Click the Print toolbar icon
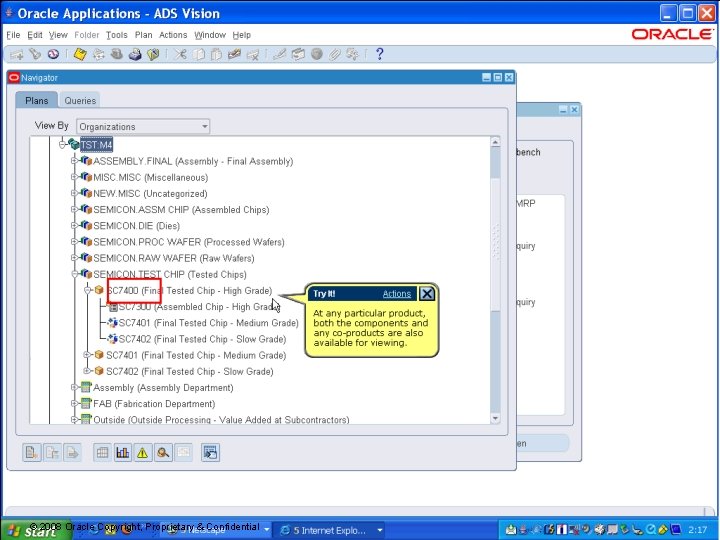 click(135, 55)
